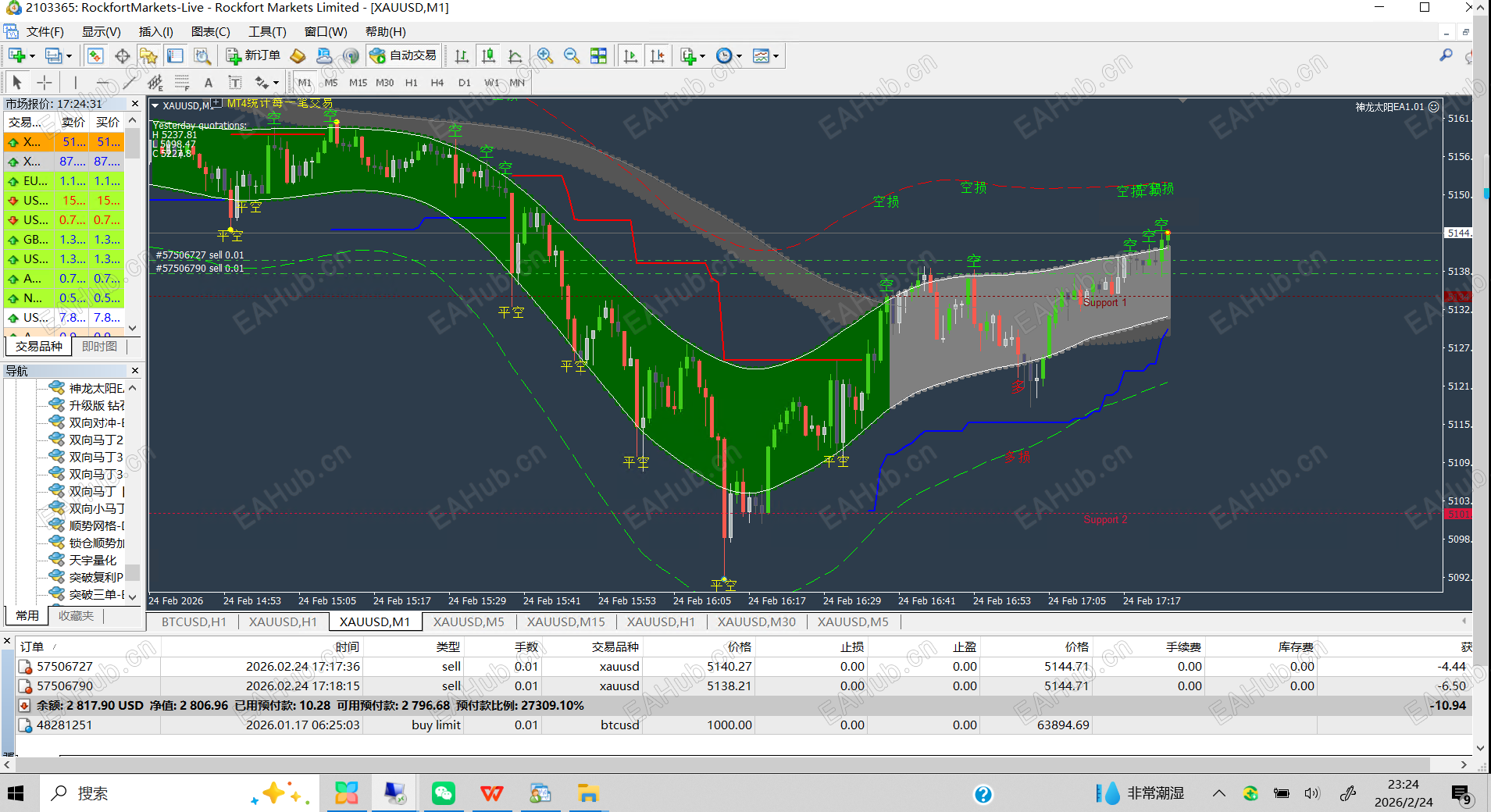The height and width of the screenshot is (812, 1491).
Task: Click the Zoom Out magnifier icon
Action: [x=572, y=55]
